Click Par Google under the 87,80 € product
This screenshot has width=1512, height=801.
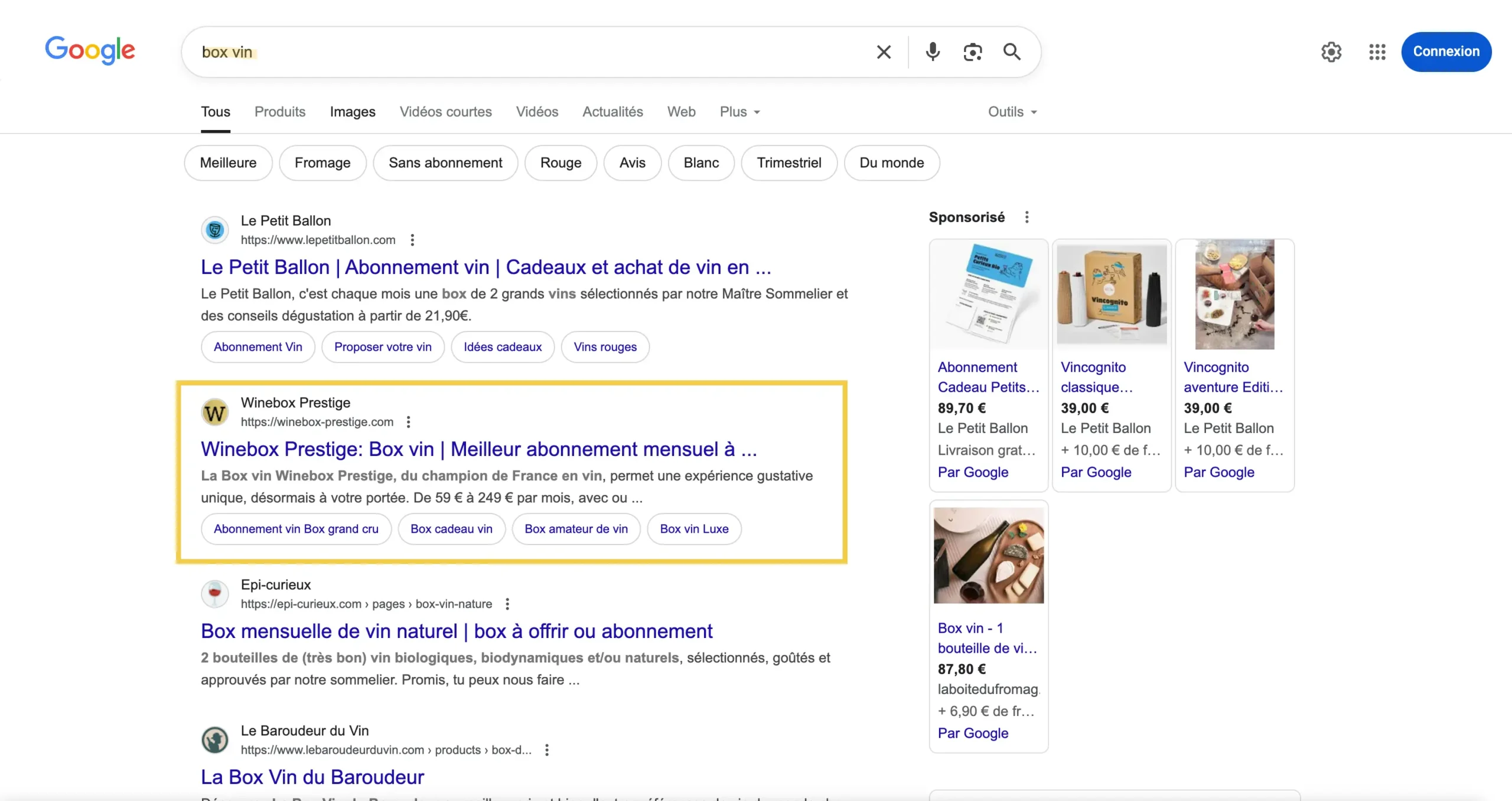pos(973,733)
